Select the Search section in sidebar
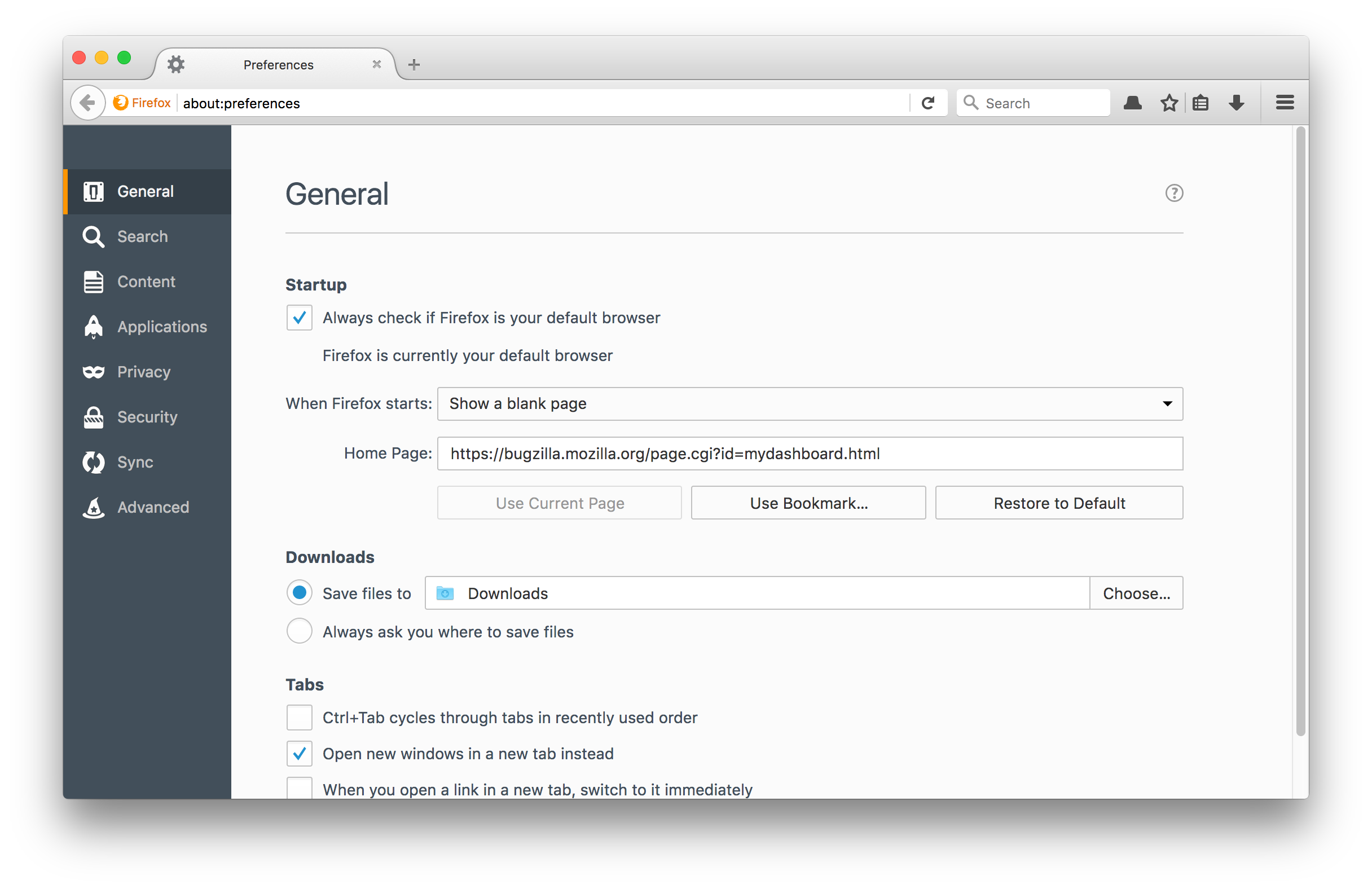1372x889 pixels. 142,236
